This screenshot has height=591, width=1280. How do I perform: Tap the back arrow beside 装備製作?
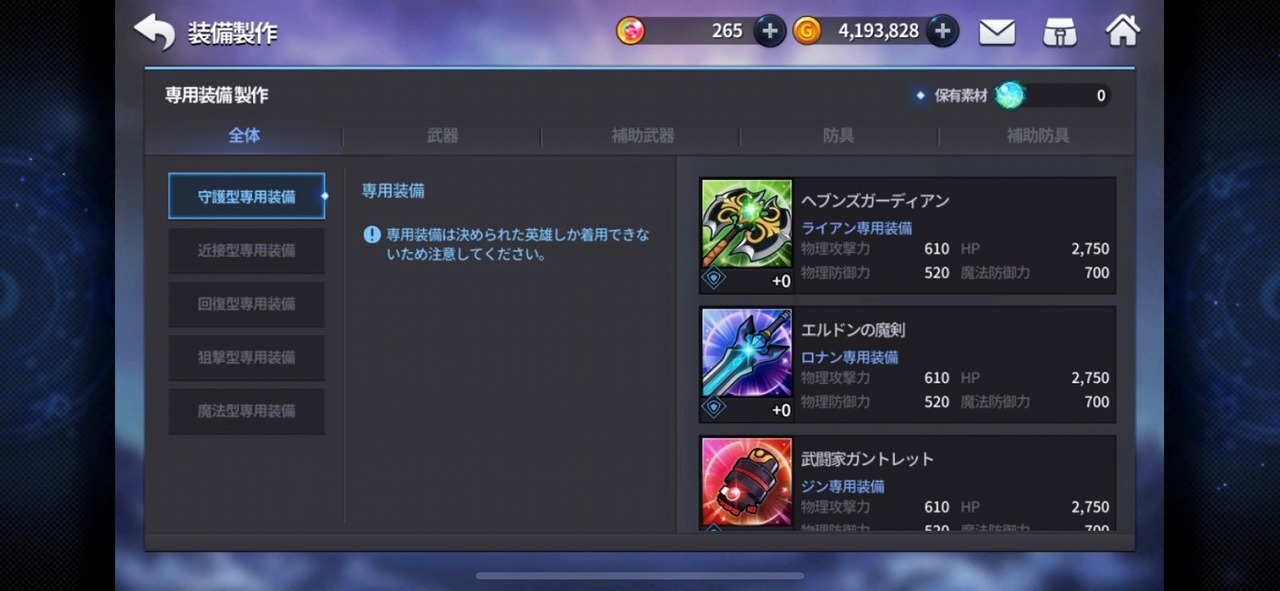click(154, 31)
